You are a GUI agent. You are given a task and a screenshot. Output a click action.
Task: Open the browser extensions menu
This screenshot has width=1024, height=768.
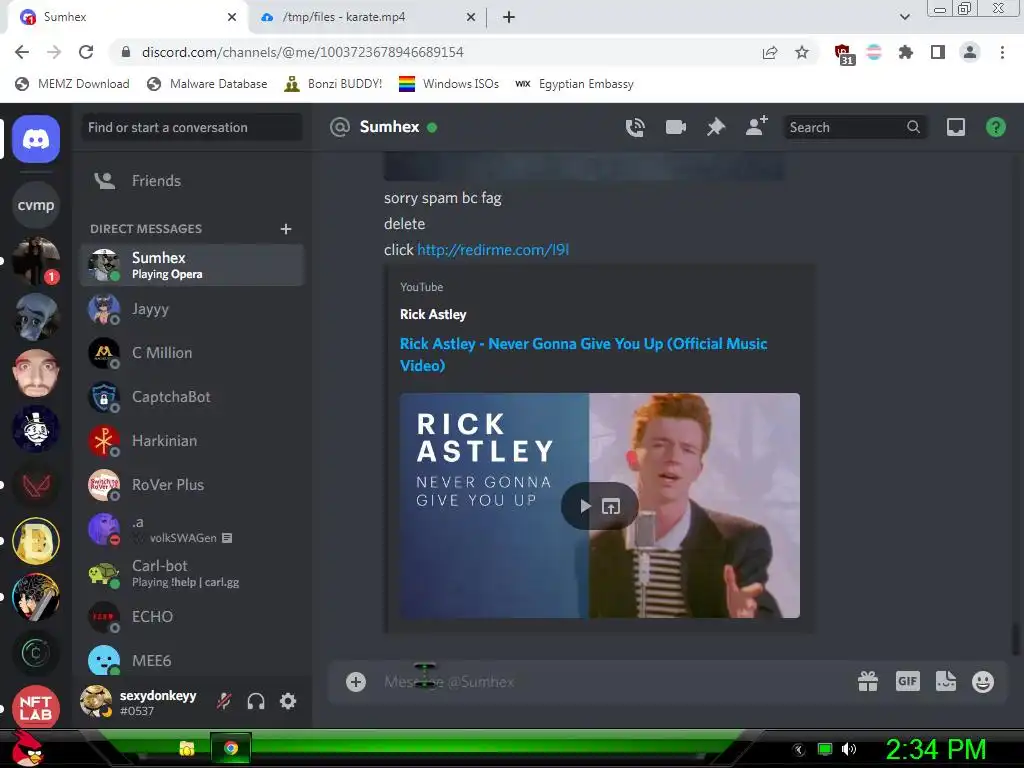[x=906, y=52]
